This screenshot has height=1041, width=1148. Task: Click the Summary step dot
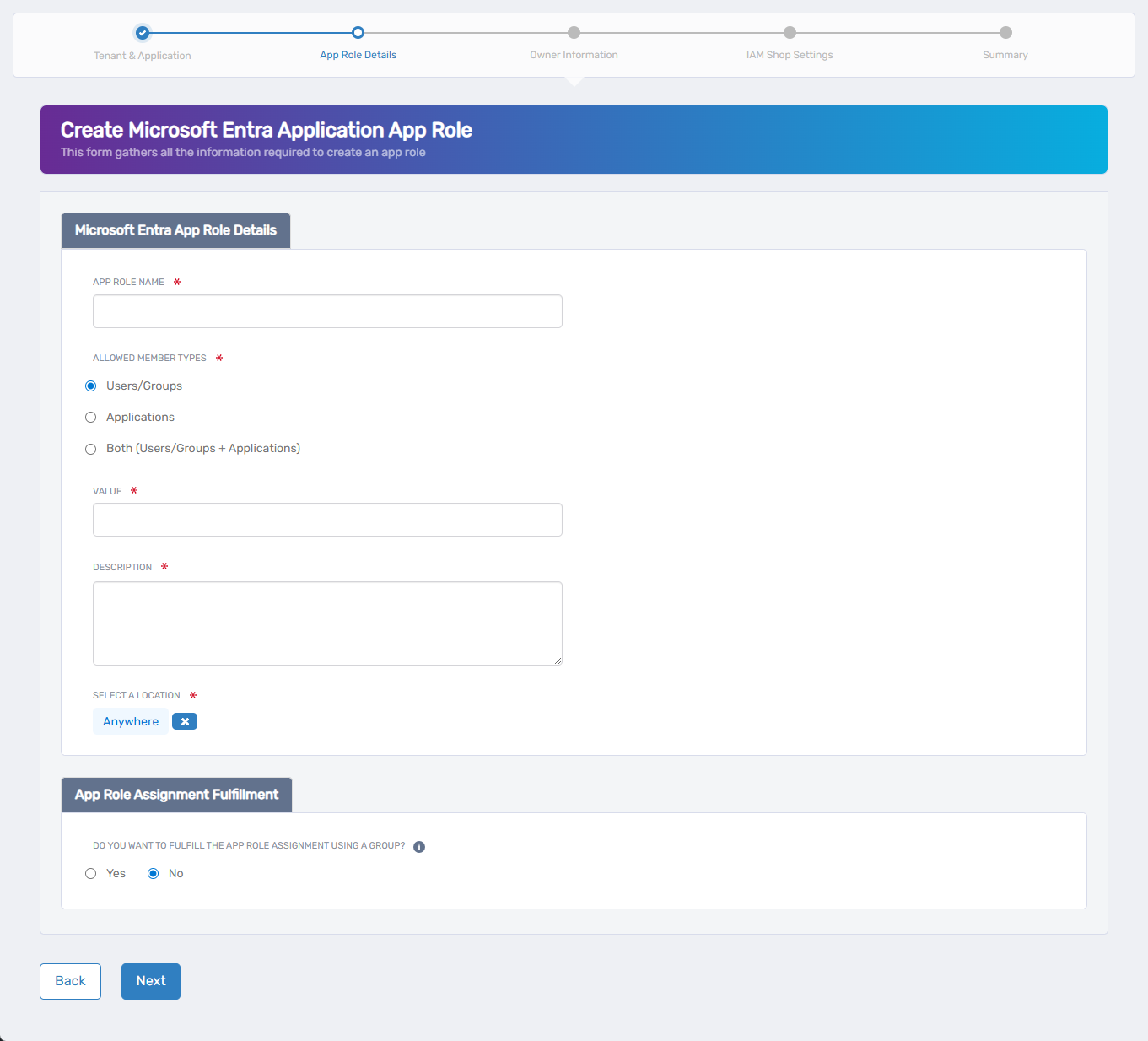coord(1005,32)
